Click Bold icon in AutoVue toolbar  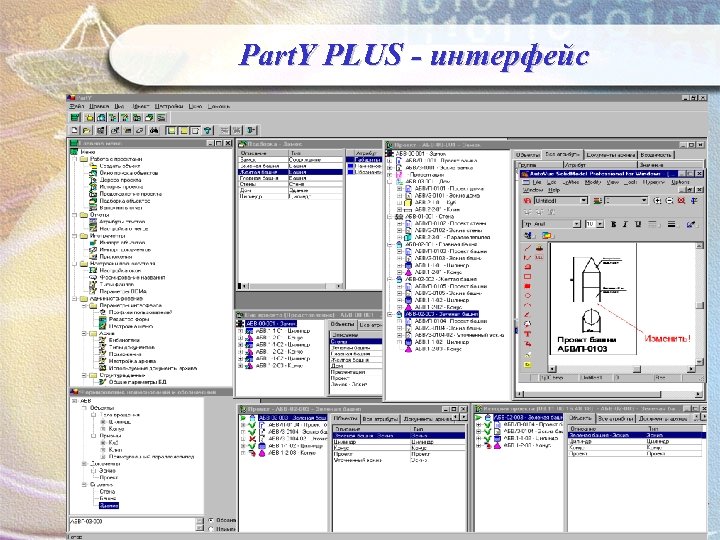coord(613,224)
